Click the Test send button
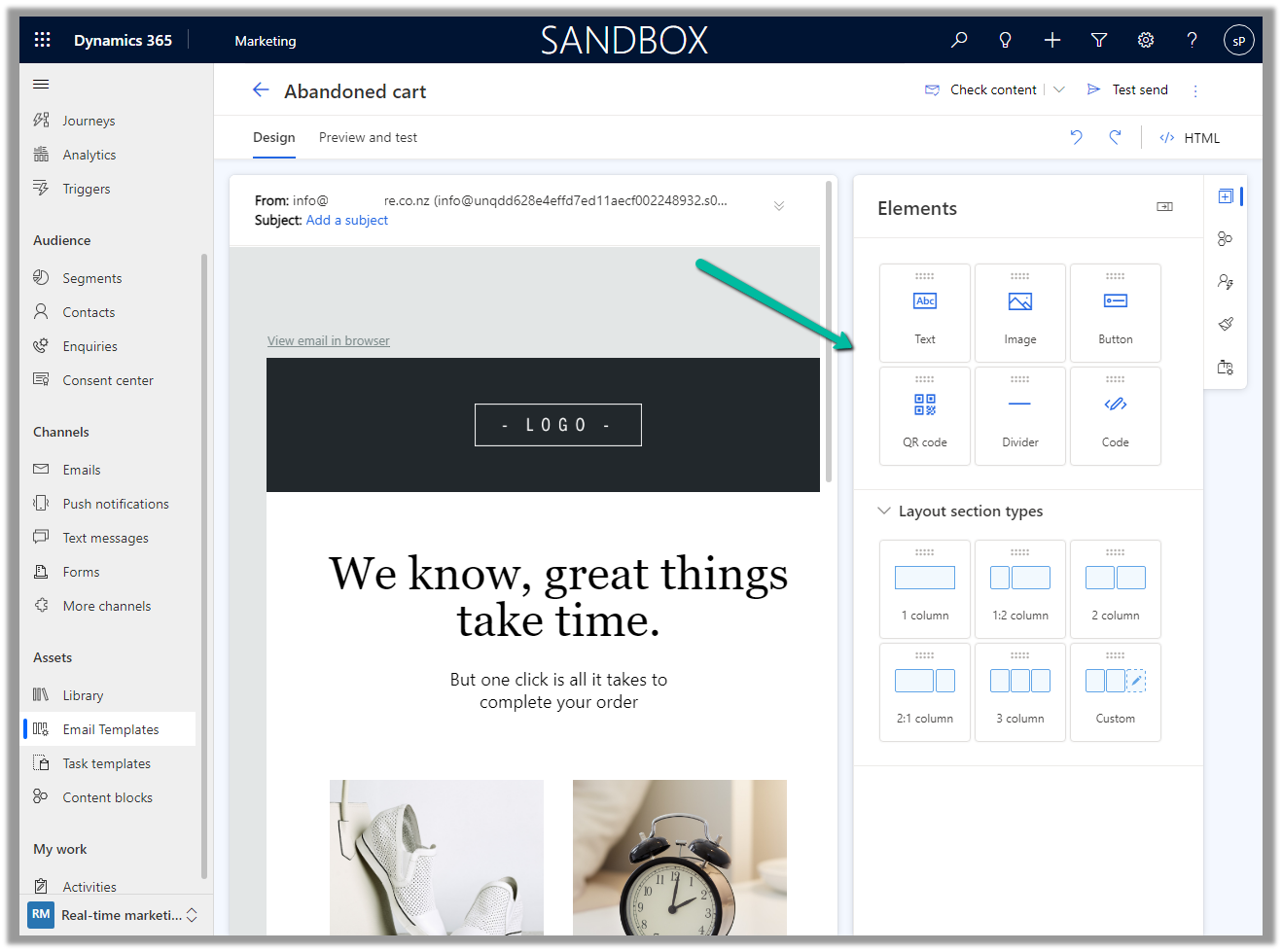The image size is (1282, 952). point(1127,89)
